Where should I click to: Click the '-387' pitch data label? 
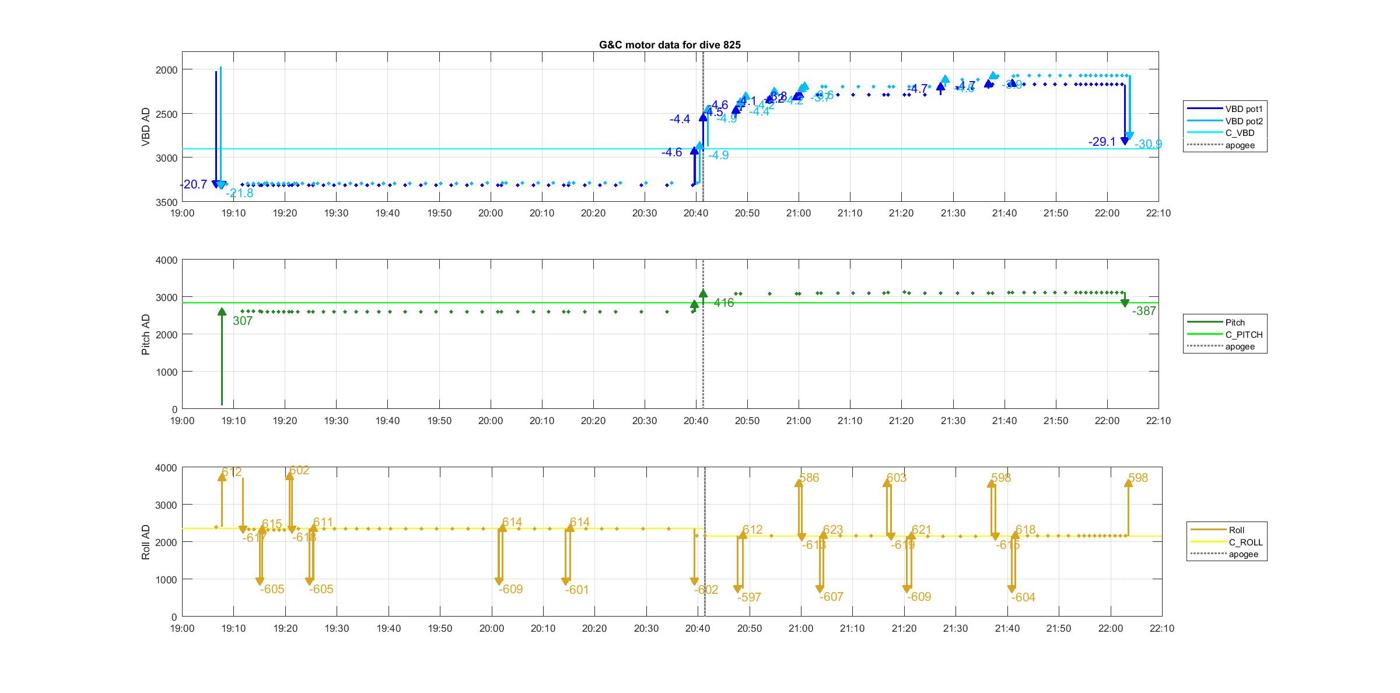1144,311
